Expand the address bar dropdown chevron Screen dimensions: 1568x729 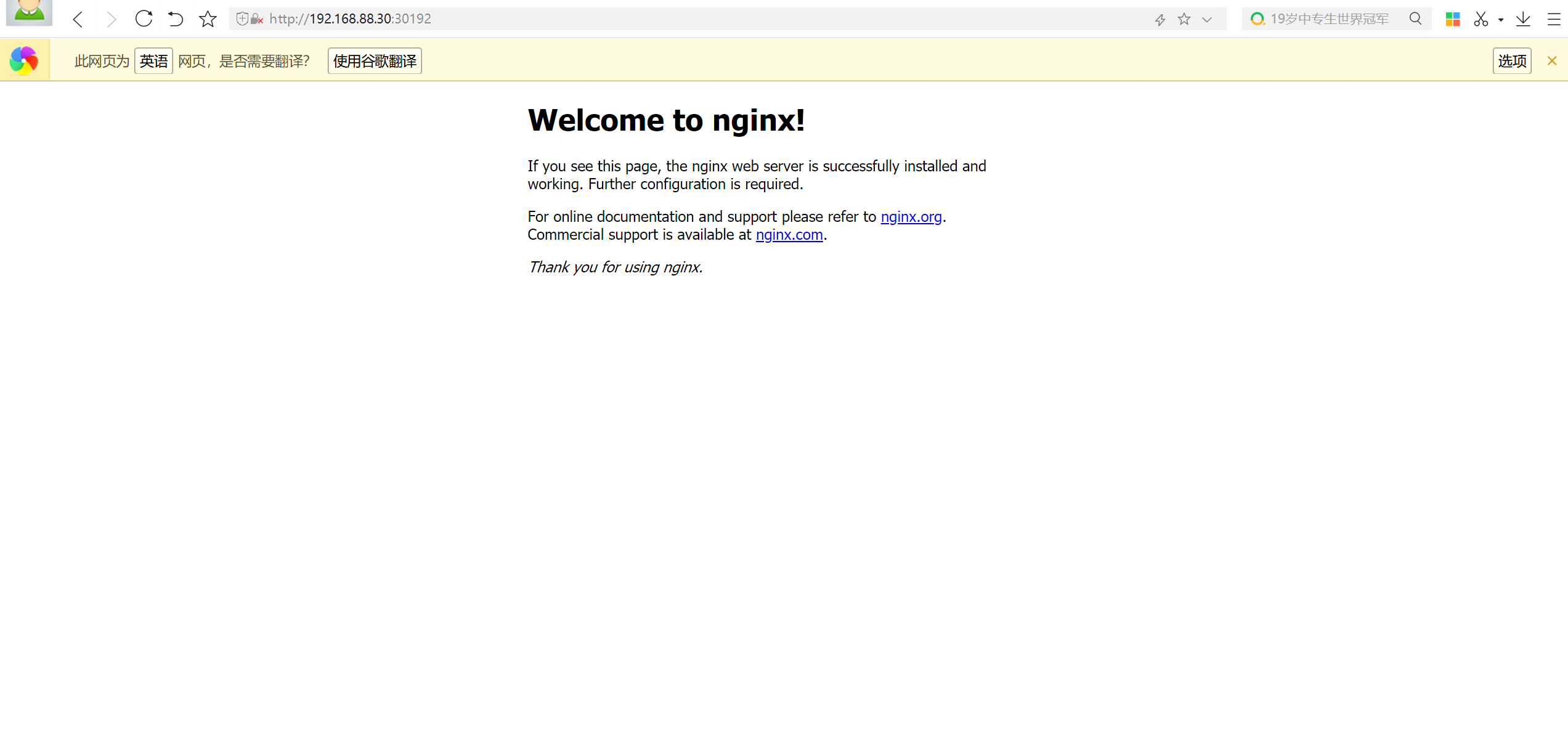tap(1207, 20)
